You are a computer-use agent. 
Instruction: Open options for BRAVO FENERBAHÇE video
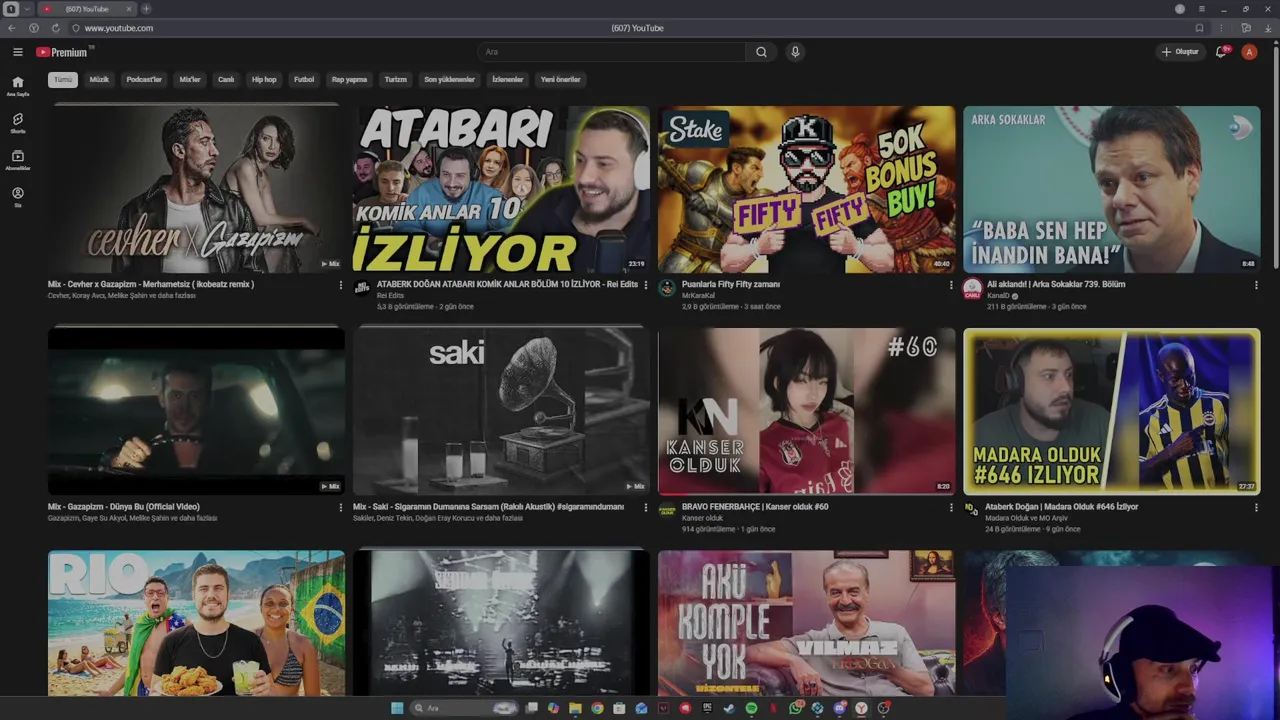pos(951,507)
